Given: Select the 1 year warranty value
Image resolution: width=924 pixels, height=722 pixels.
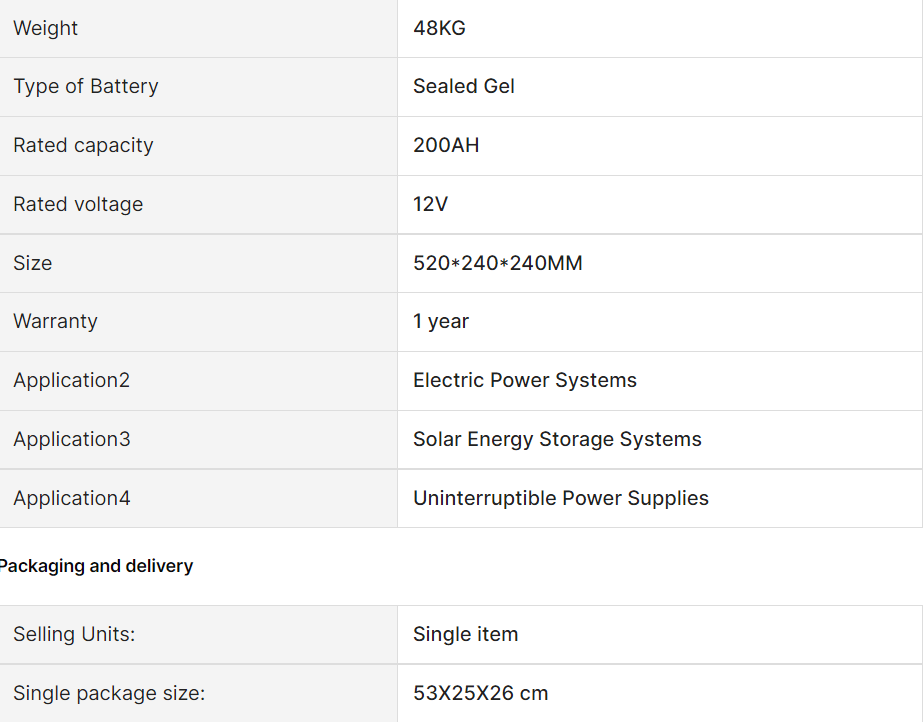Looking at the screenshot, I should click(x=441, y=321).
